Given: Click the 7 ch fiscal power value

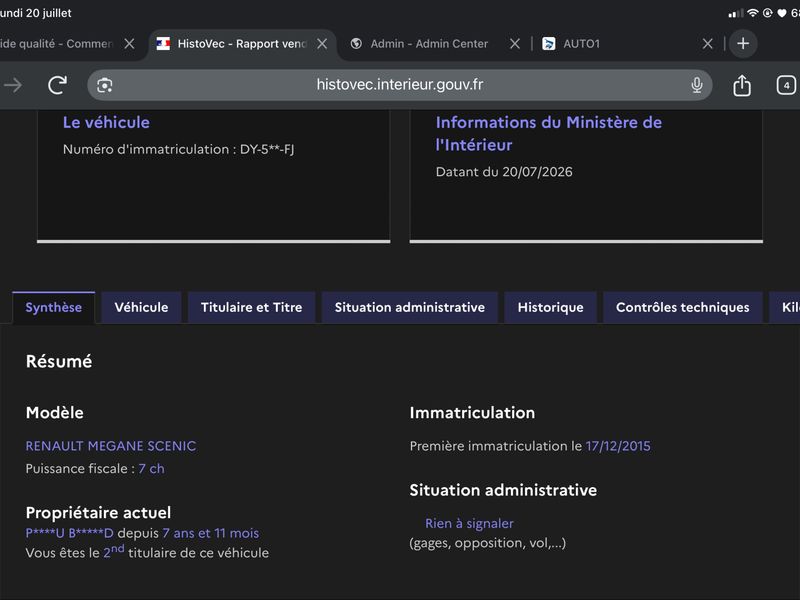Looking at the screenshot, I should [152, 468].
